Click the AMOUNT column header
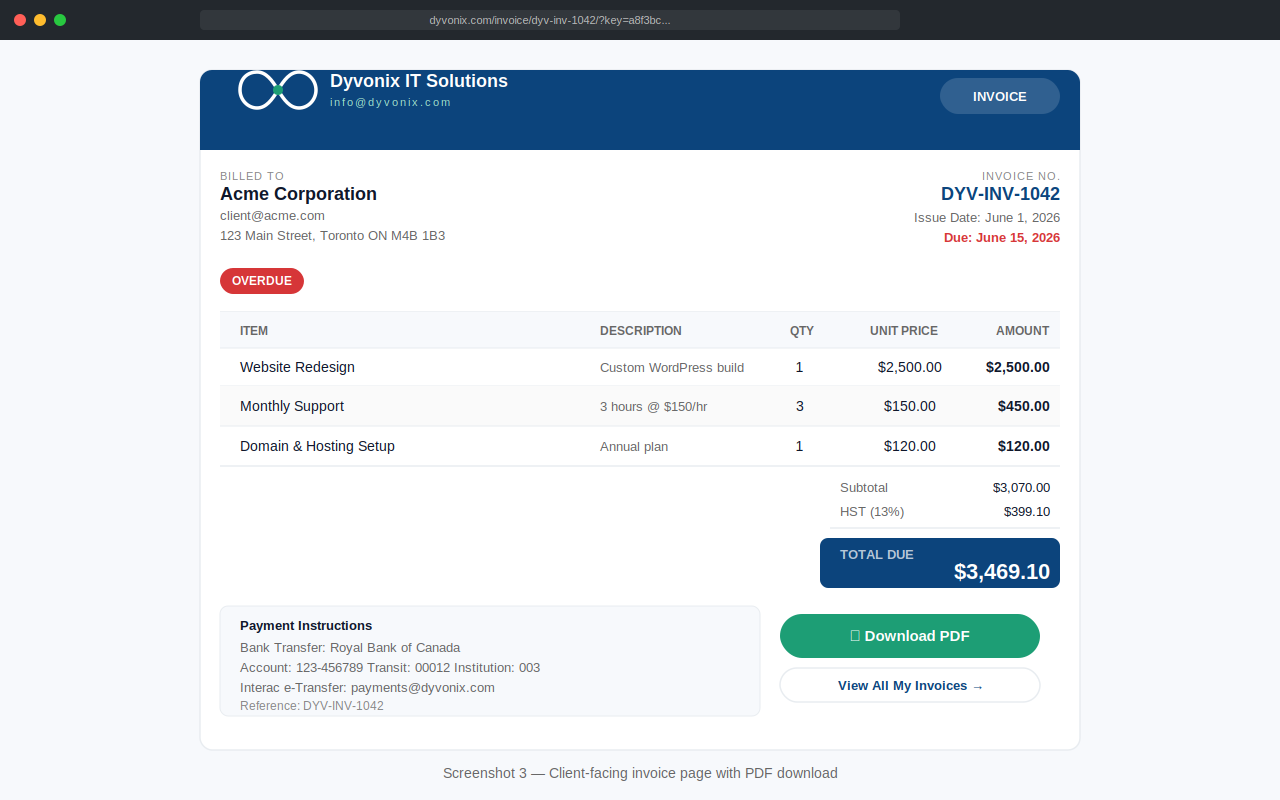Screen dimensions: 1280x800 pyautogui.click(x=1022, y=331)
